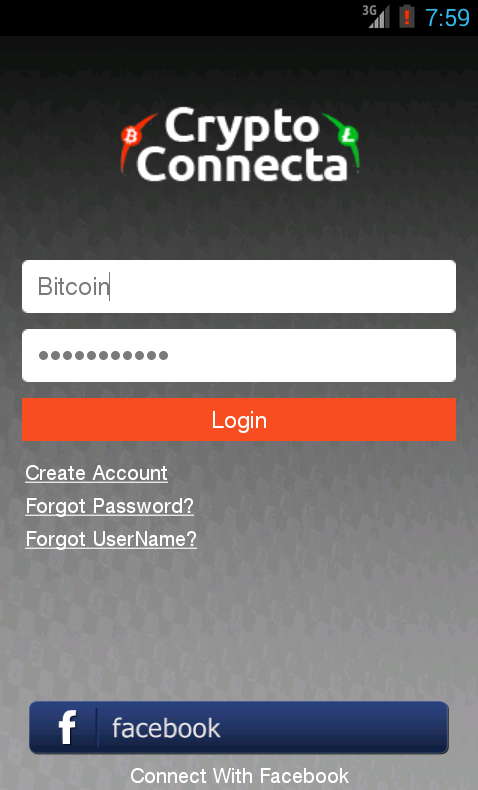
Task: Tap the 7:59 clock in status bar
Action: (x=447, y=18)
